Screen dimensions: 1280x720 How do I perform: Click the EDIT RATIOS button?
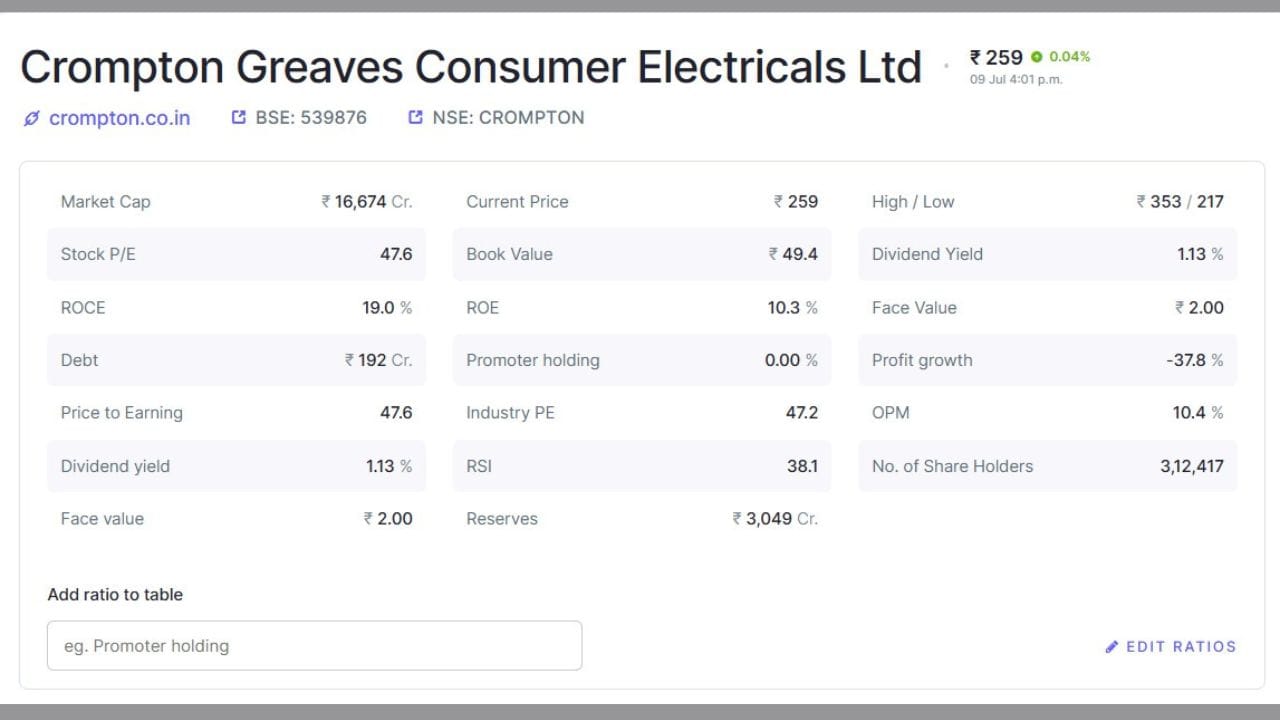coord(1170,647)
